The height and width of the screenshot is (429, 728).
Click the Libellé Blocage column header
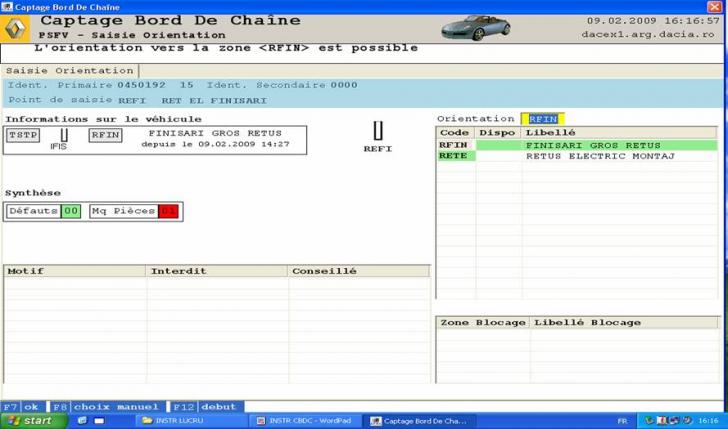pos(624,322)
